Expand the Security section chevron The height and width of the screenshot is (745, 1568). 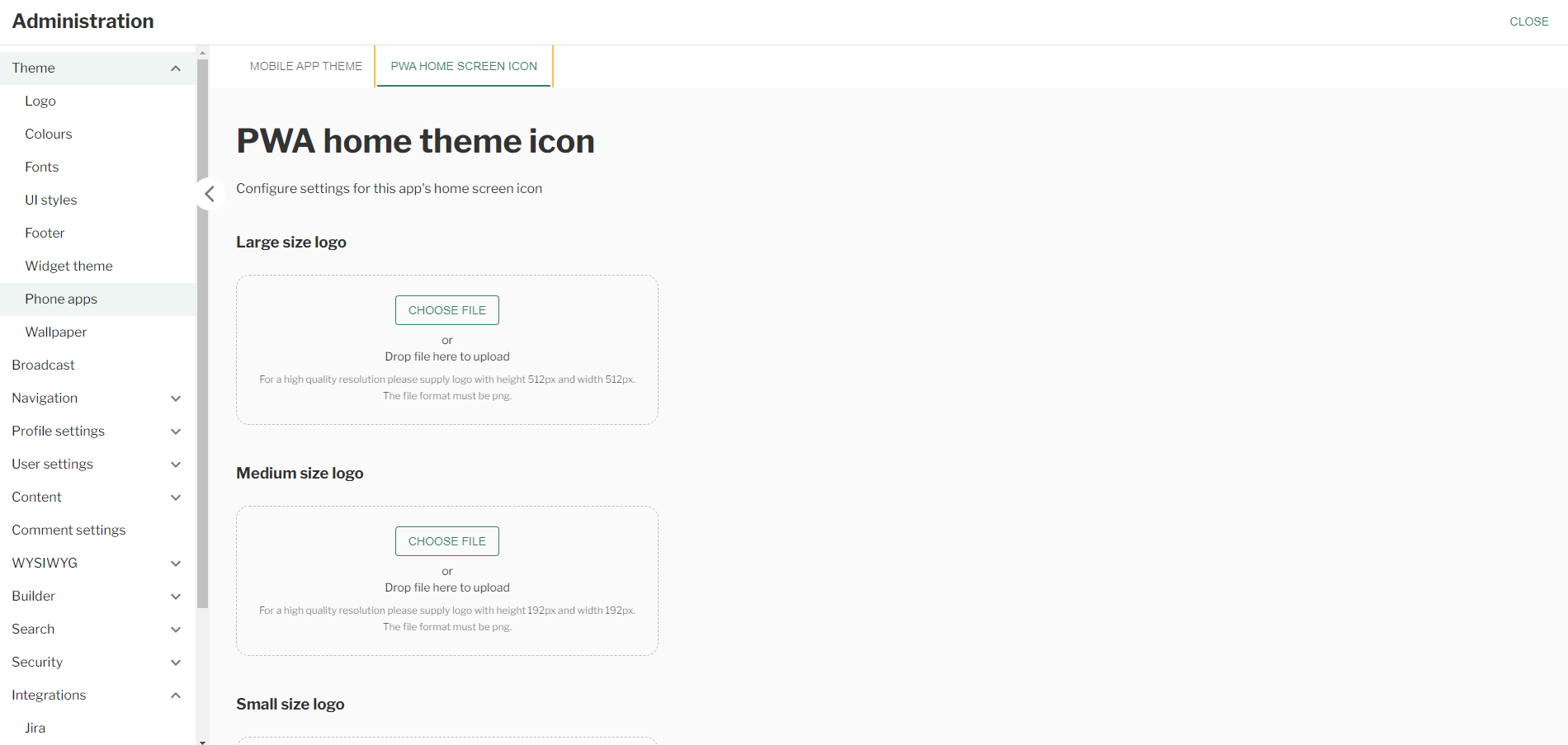click(x=176, y=662)
